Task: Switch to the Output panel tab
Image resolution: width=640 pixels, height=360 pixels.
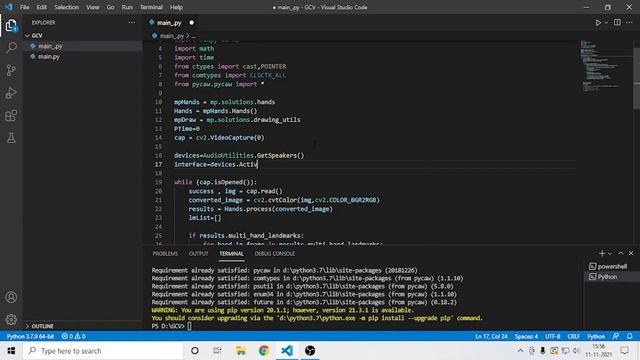Action: [199, 253]
